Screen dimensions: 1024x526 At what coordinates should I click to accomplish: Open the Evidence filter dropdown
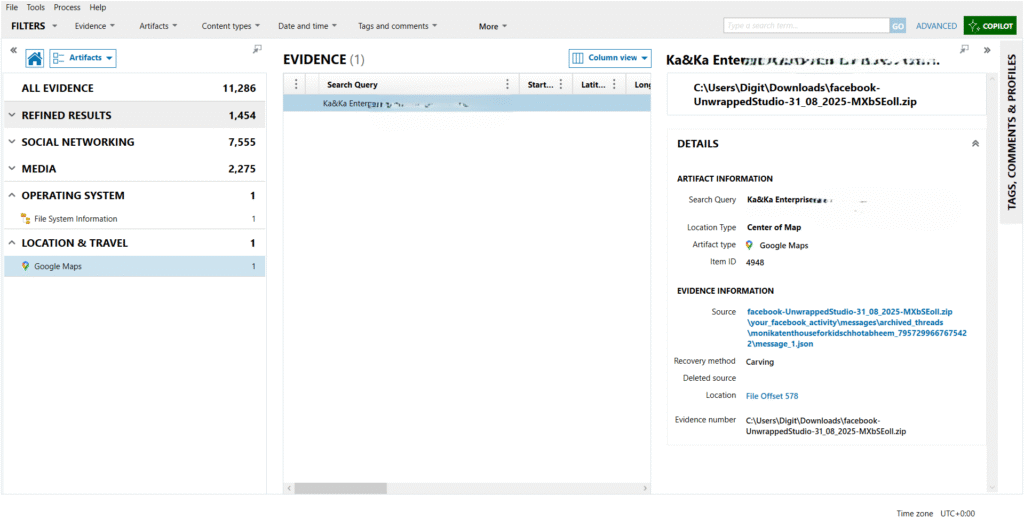coord(95,26)
